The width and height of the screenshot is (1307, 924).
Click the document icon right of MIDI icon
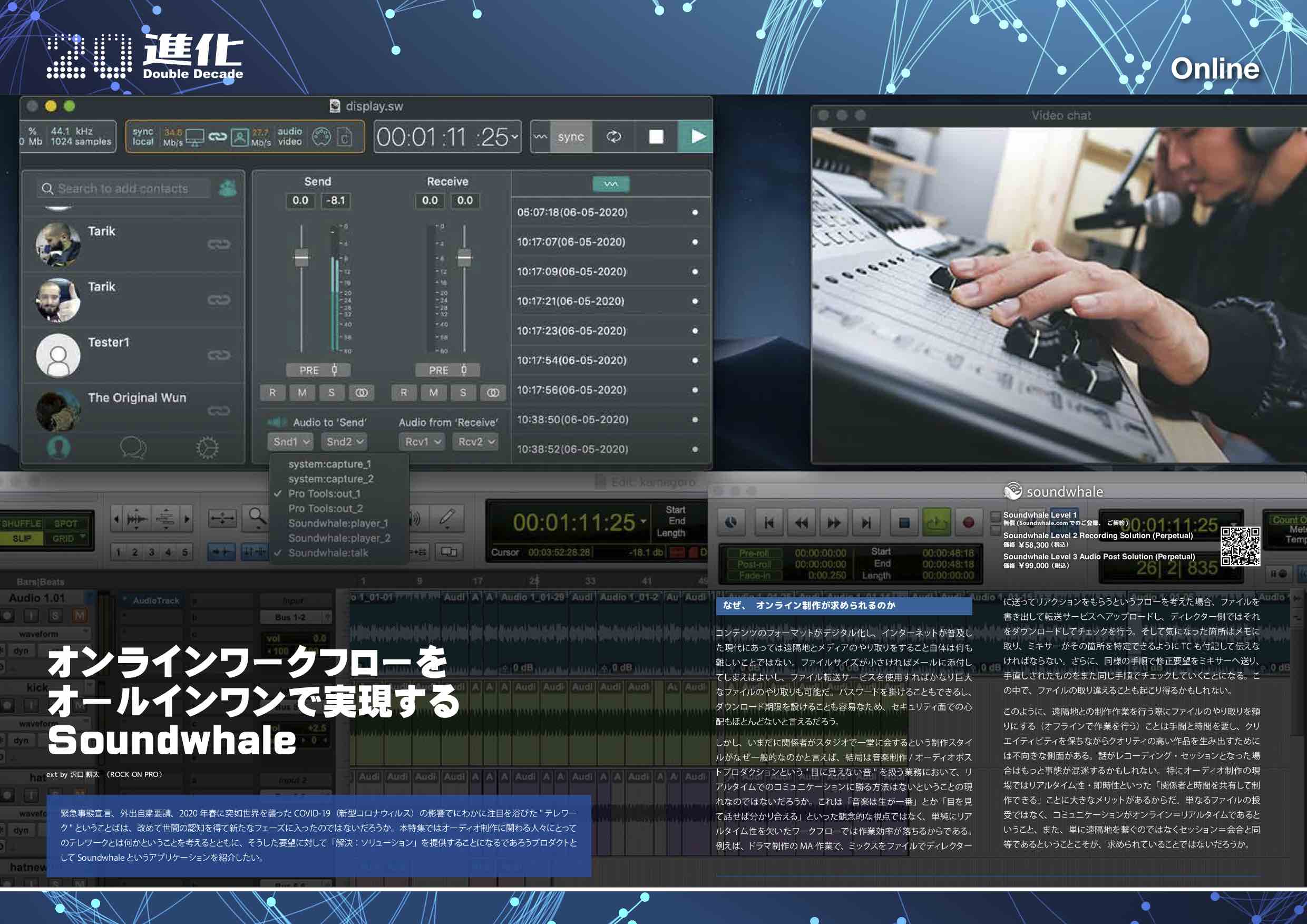(344, 137)
